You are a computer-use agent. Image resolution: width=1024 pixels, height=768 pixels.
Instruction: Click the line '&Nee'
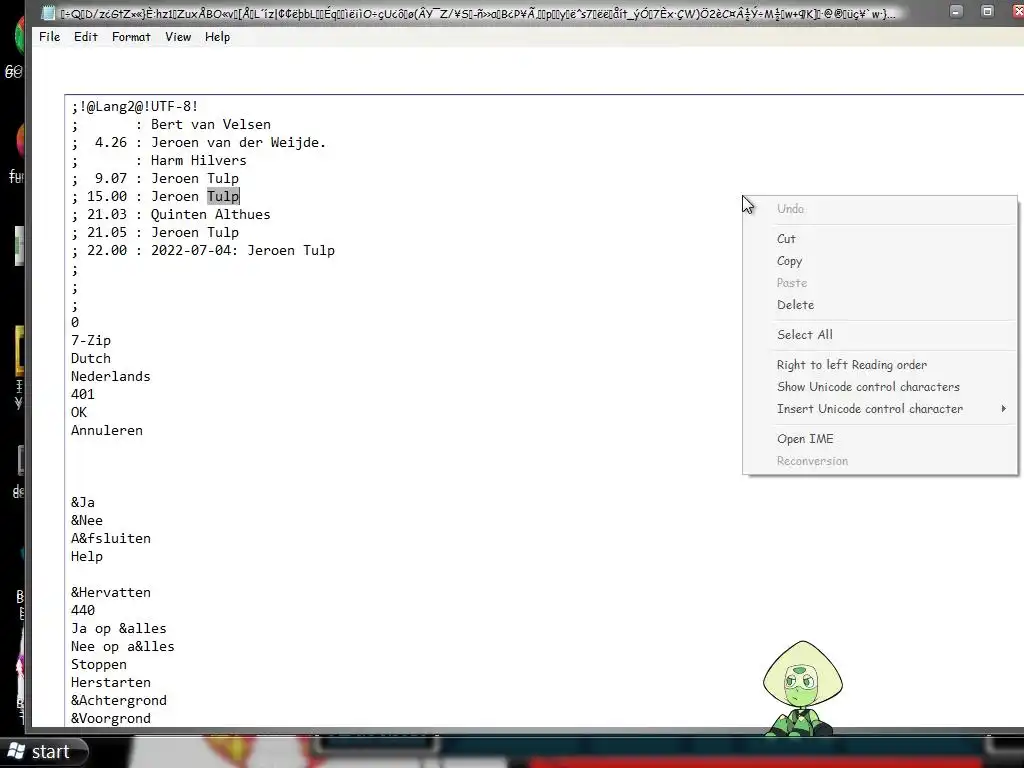click(87, 521)
